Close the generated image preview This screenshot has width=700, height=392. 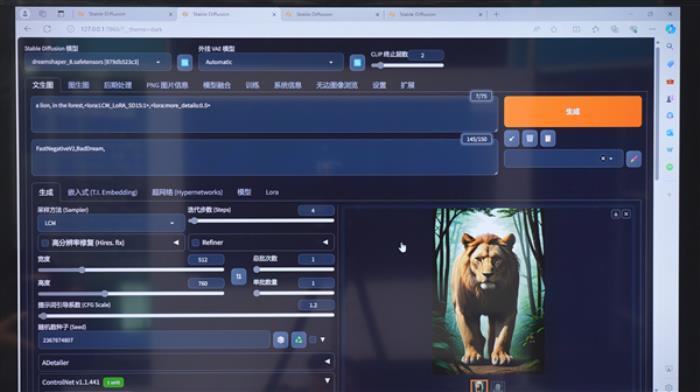point(626,214)
